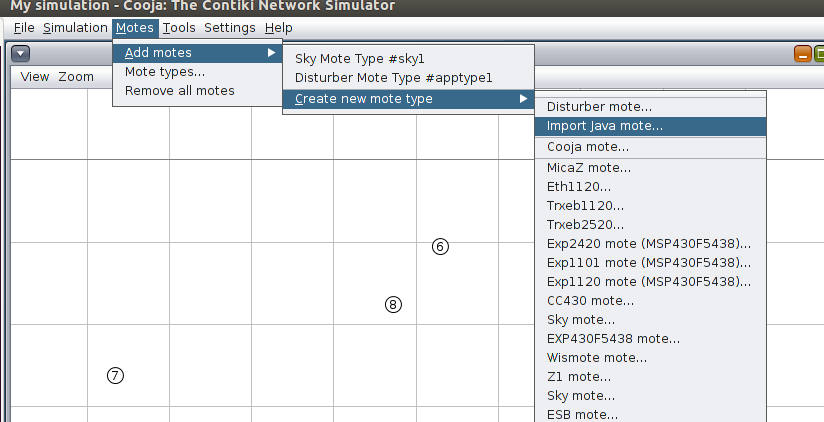Select Add motes submenu entry
Screen dimensions: 824x422
pos(198,53)
